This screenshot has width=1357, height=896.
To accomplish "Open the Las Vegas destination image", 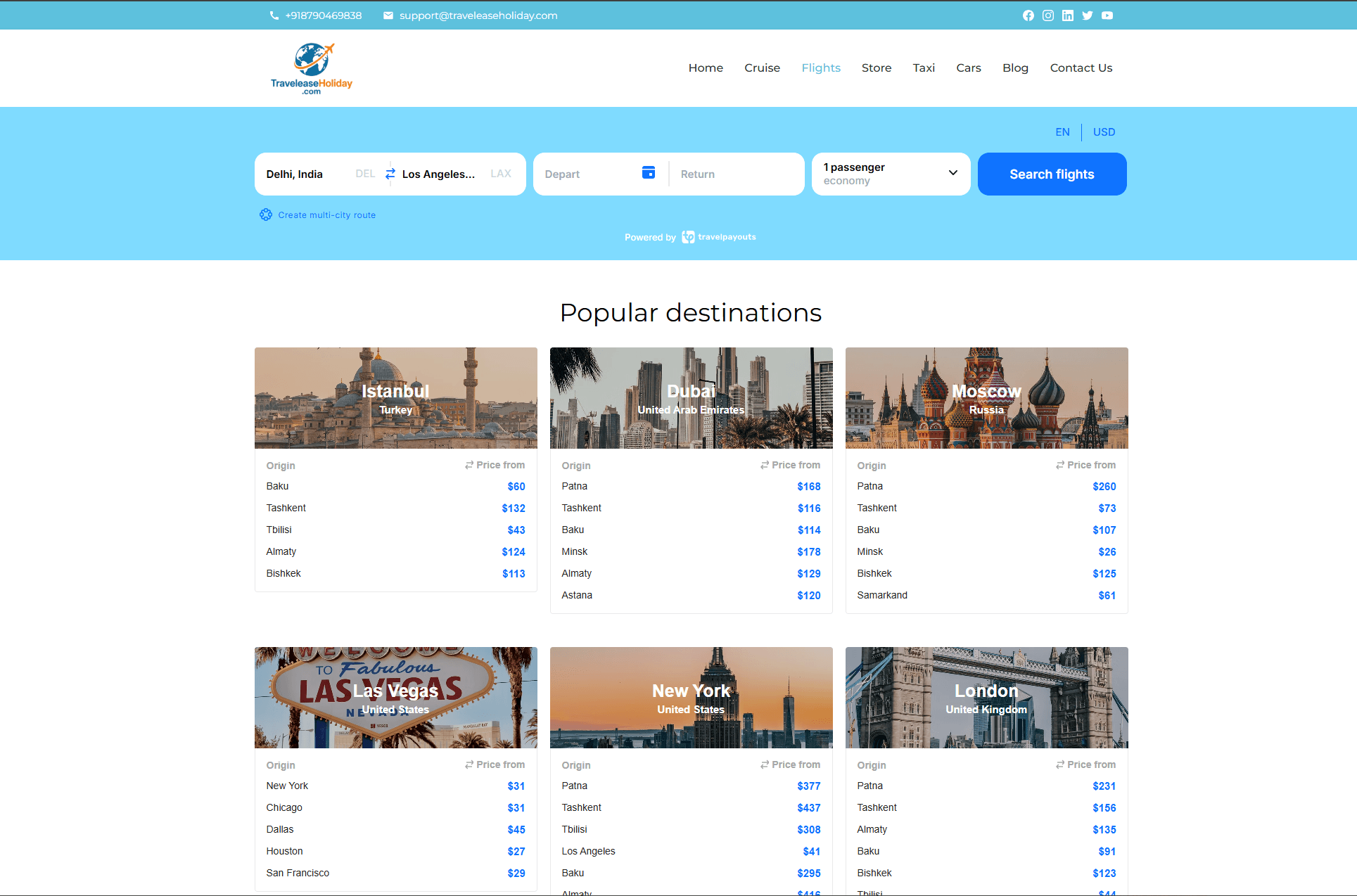I will coord(395,697).
